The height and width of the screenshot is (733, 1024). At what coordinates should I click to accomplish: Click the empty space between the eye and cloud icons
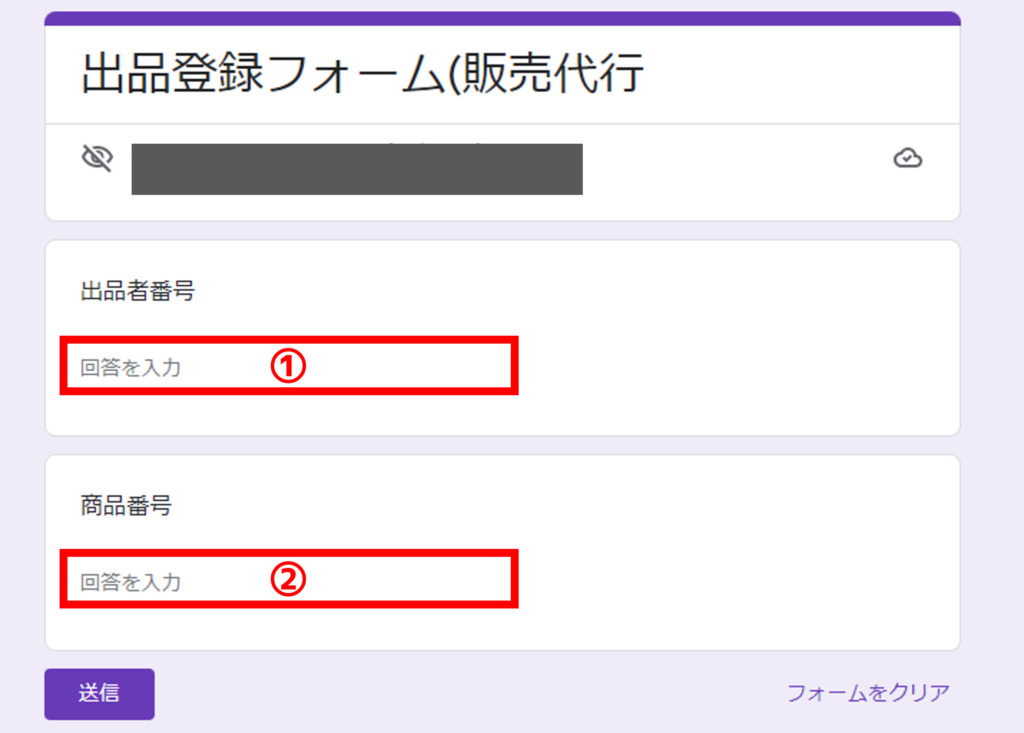(738, 169)
